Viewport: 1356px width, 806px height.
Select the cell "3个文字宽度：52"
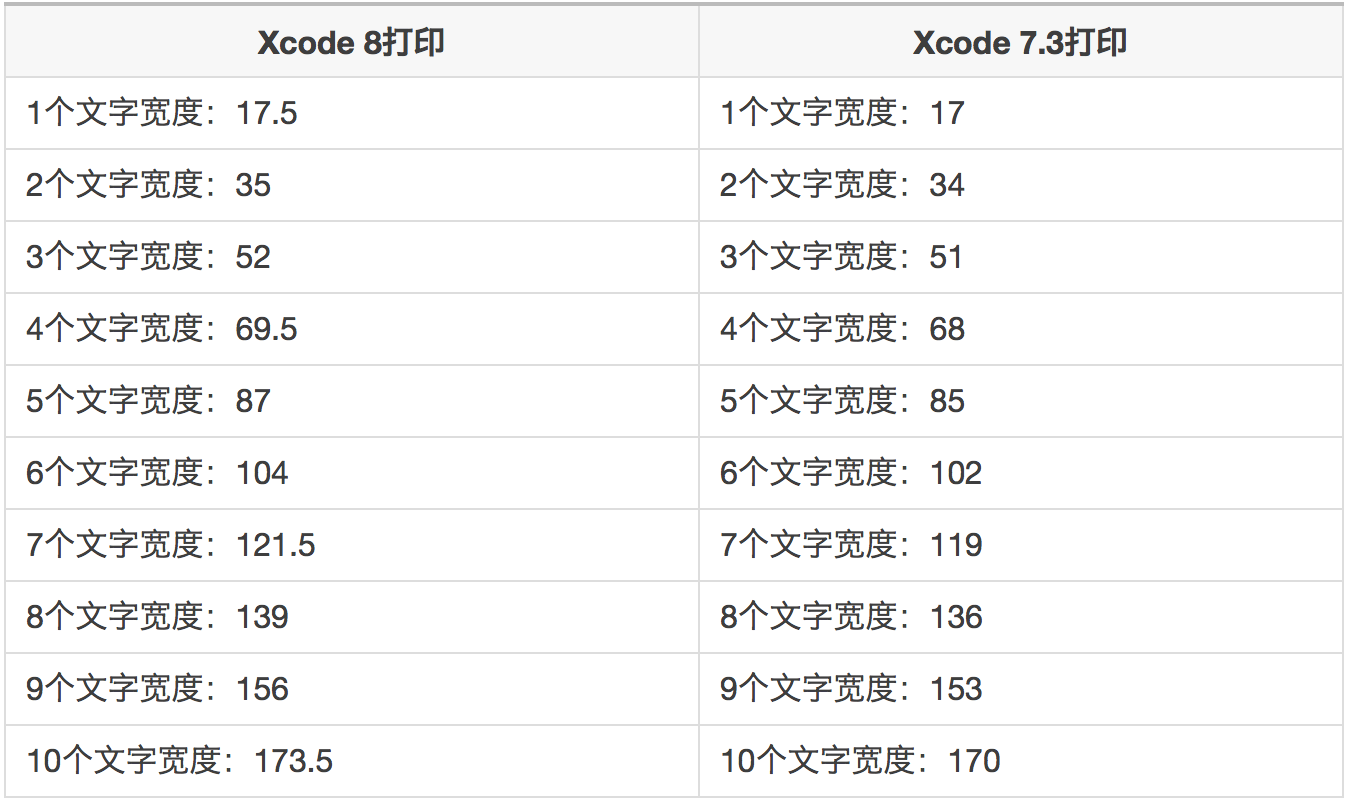(x=149, y=257)
